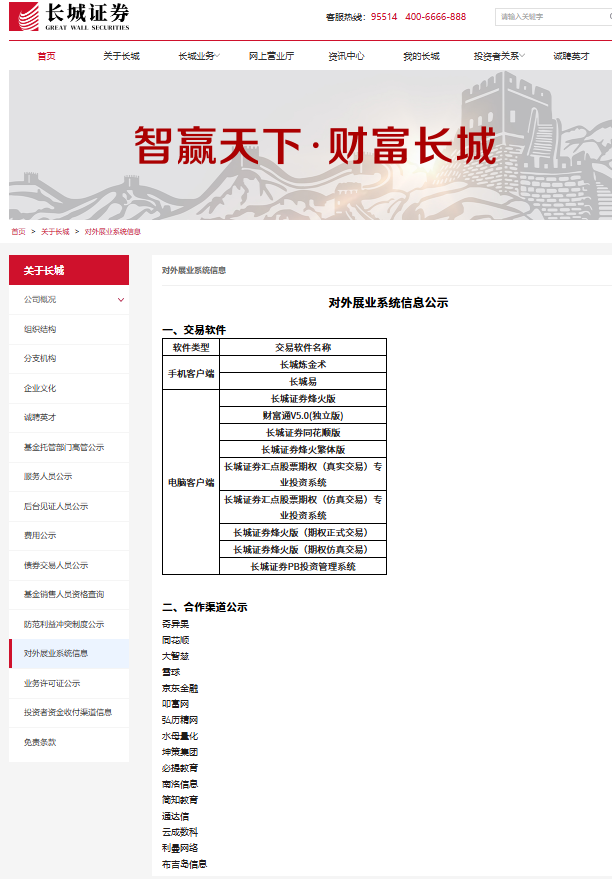The image size is (612, 879).
Task: Open the 长城业务 dropdown menu
Action: (x=200, y=56)
